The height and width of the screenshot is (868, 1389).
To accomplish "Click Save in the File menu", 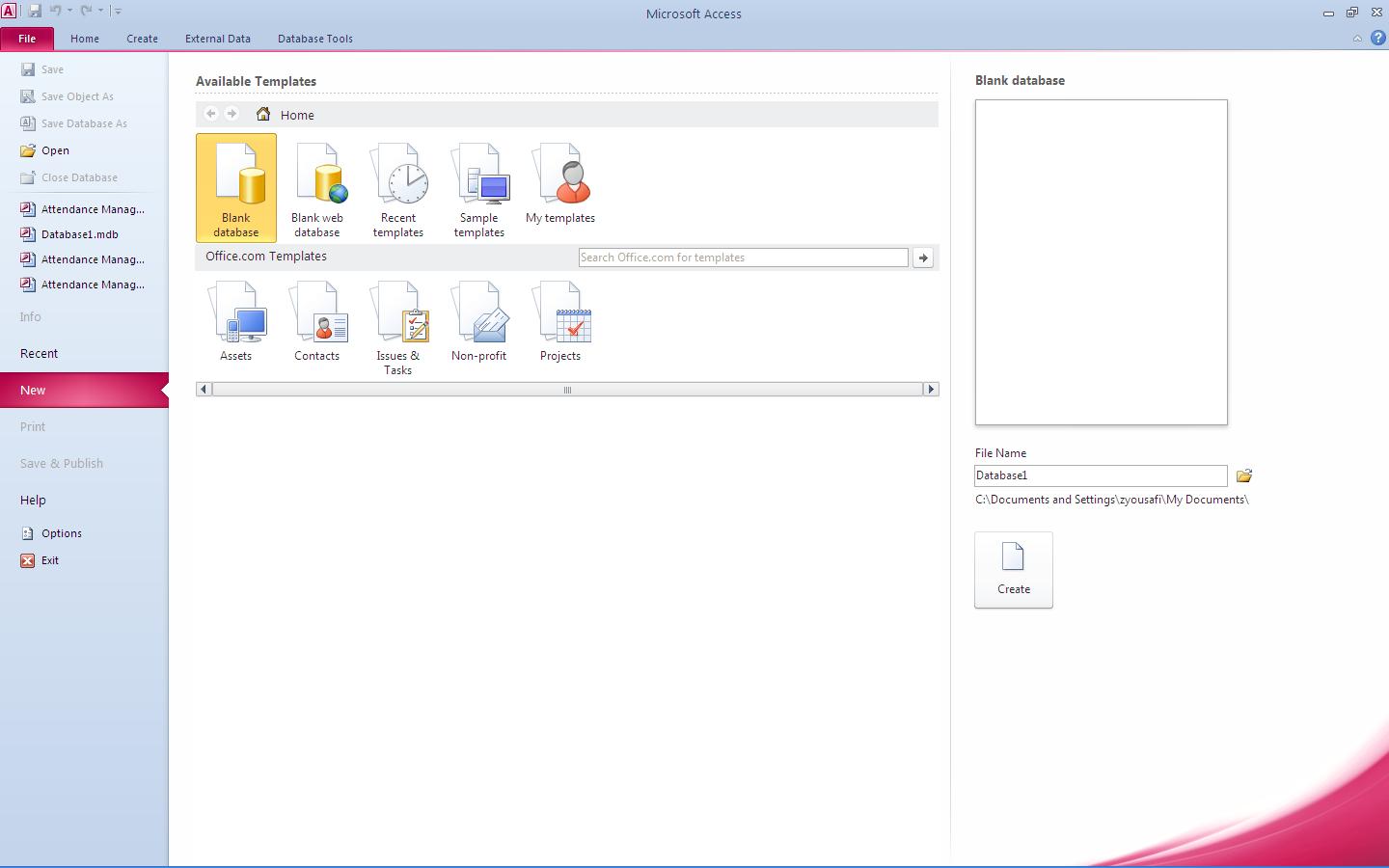I will click(42, 69).
